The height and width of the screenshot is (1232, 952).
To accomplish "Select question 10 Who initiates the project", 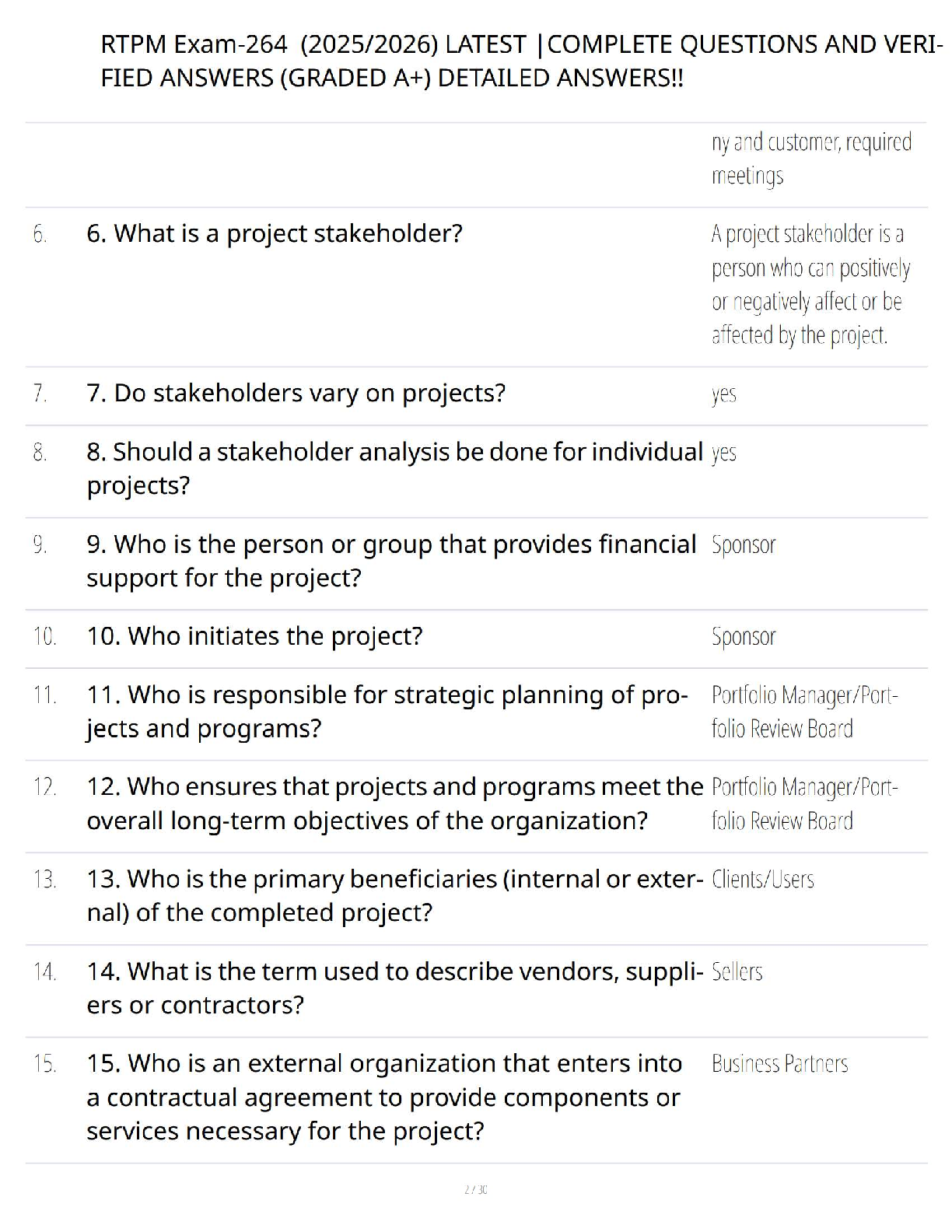I will [x=254, y=636].
